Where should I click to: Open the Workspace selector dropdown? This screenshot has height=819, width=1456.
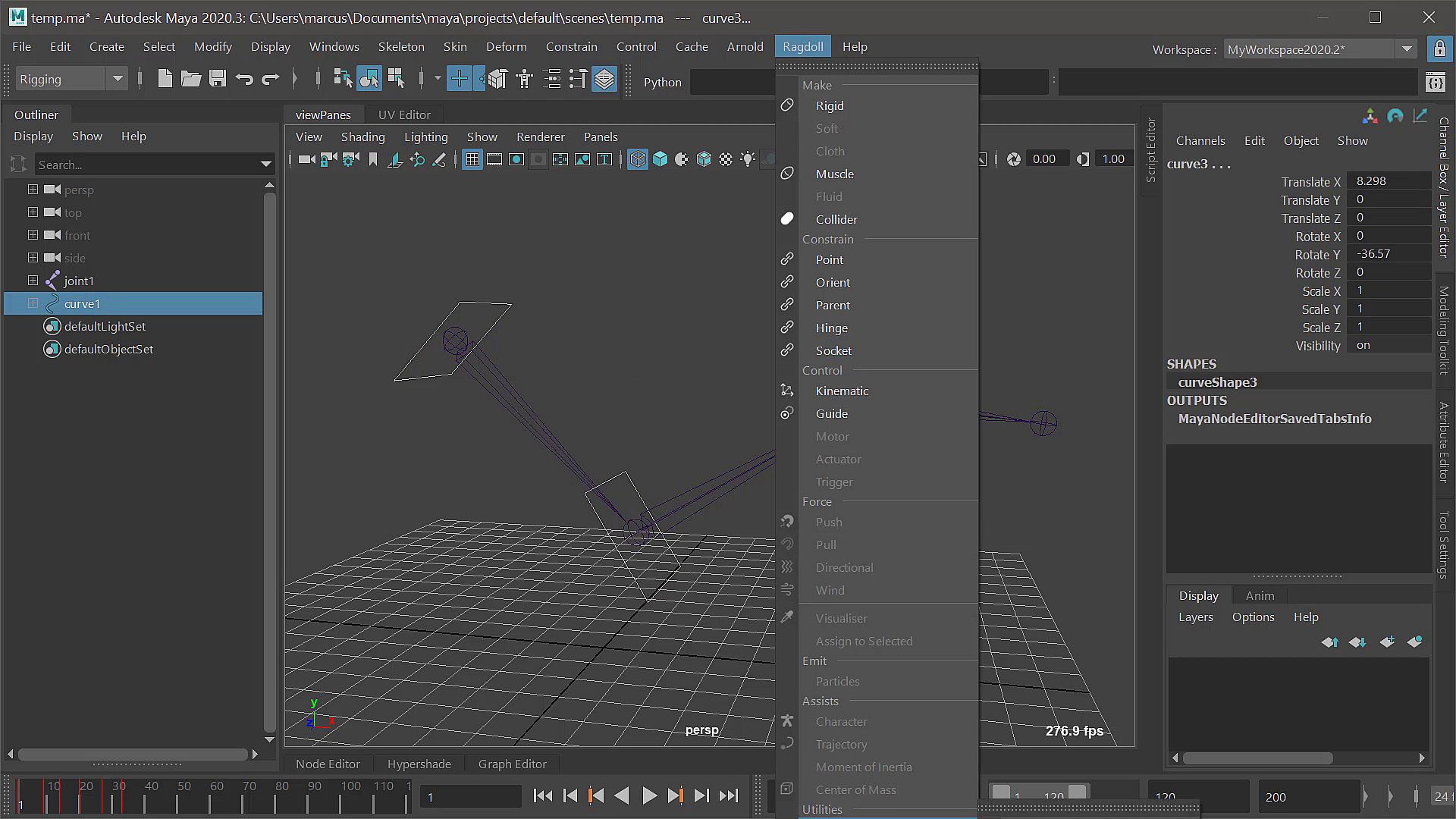[x=1407, y=49]
